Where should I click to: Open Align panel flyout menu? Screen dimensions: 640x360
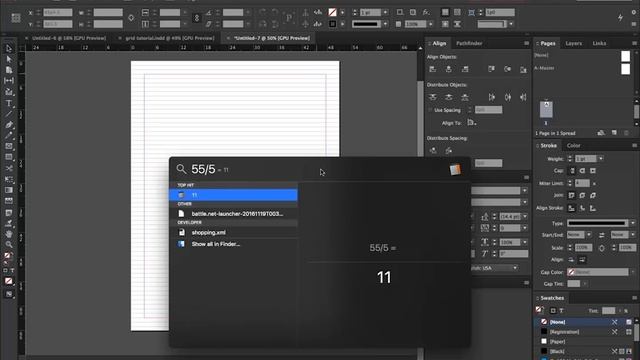(527, 43)
